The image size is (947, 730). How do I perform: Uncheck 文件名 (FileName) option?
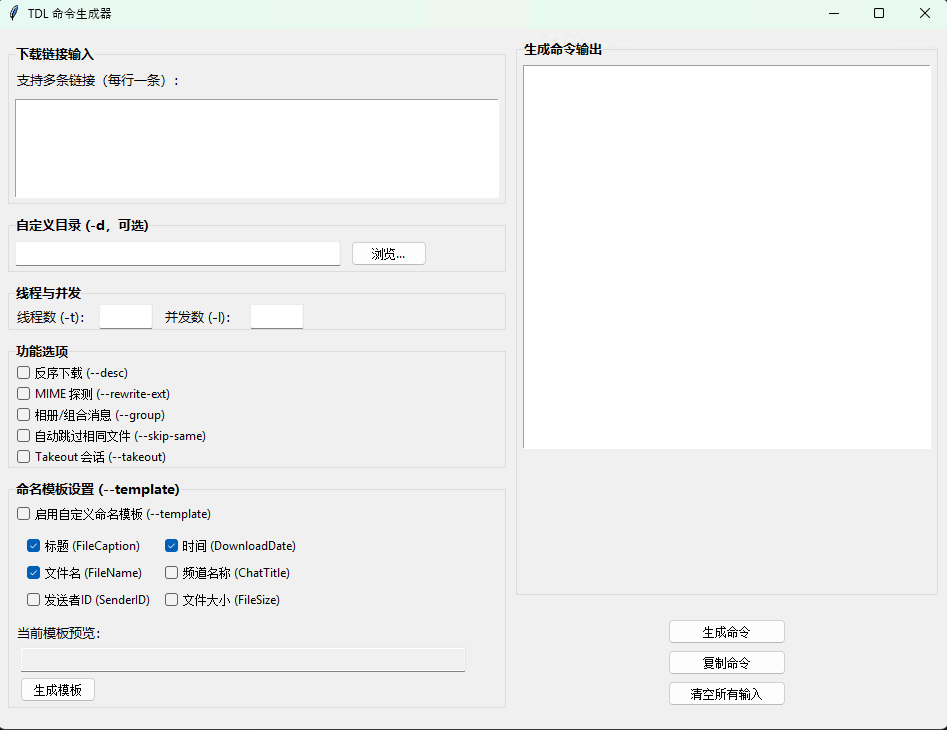pyautogui.click(x=34, y=573)
